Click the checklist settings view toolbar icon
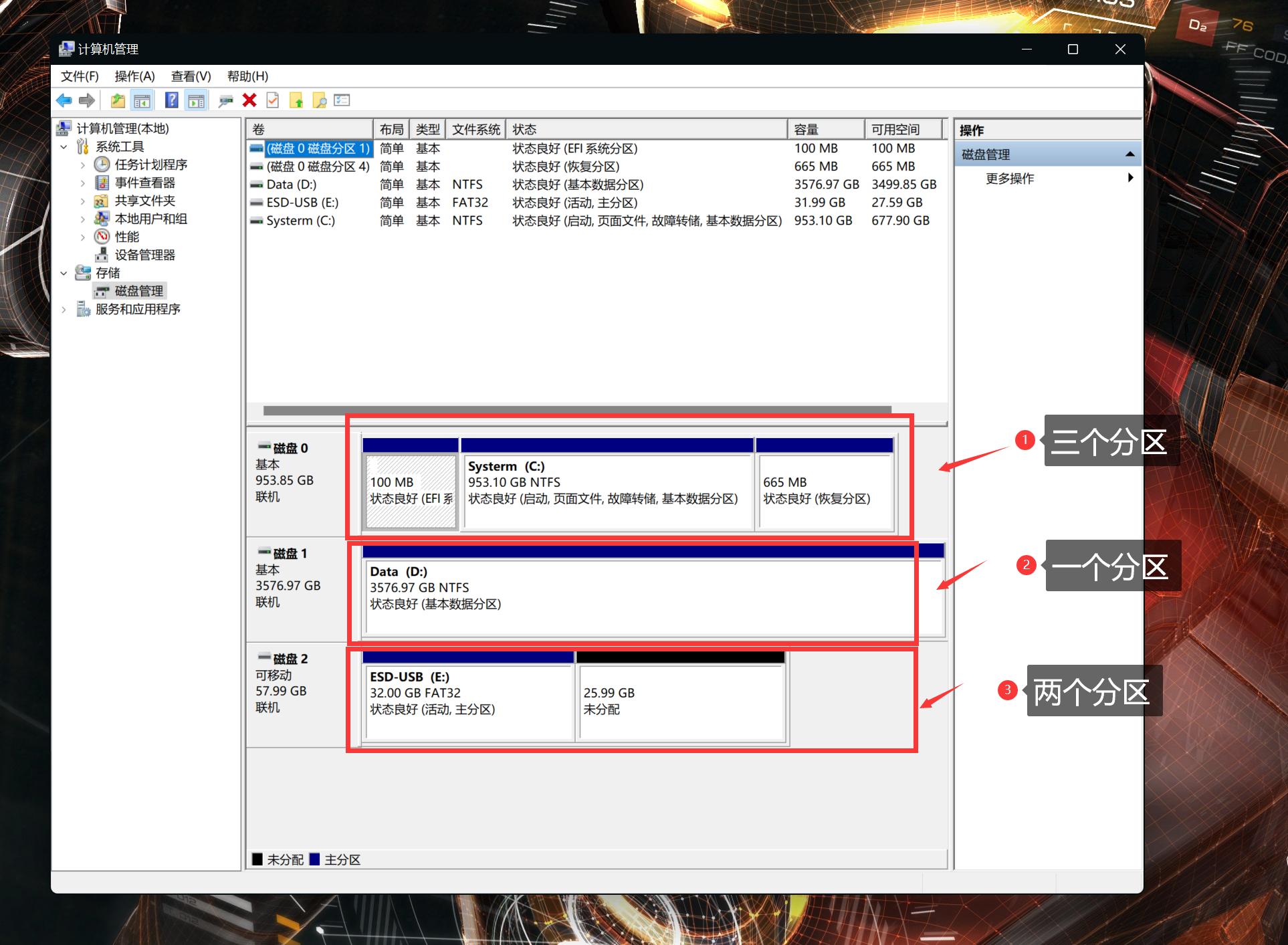Screen dimensions: 1288x945 coord(342,100)
